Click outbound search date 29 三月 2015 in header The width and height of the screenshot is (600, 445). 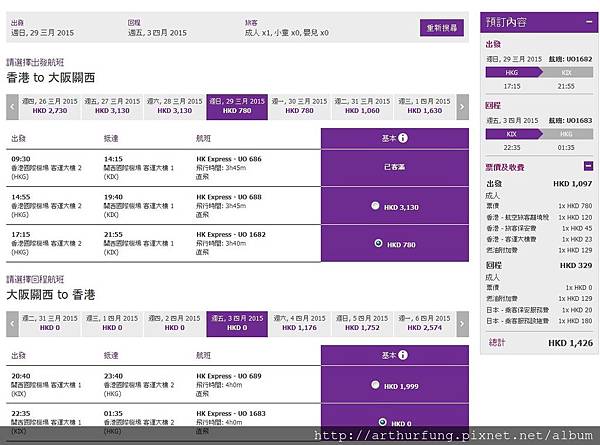tap(42, 33)
